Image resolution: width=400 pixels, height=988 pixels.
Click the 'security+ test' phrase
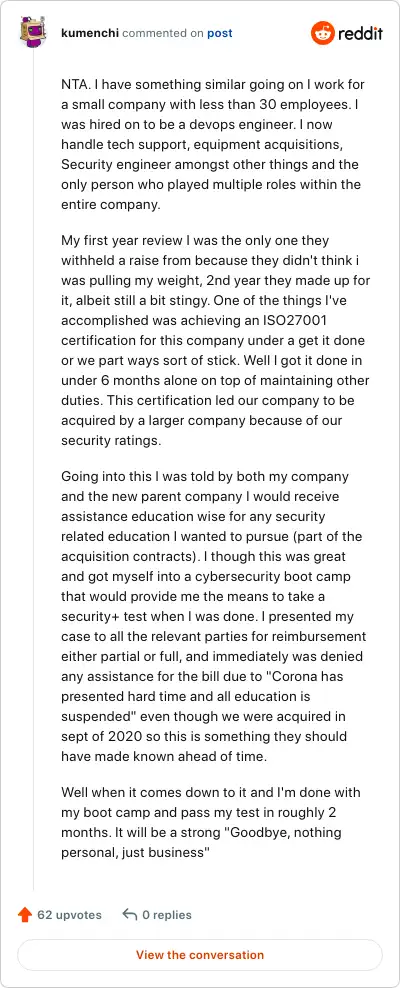[x=98, y=616]
